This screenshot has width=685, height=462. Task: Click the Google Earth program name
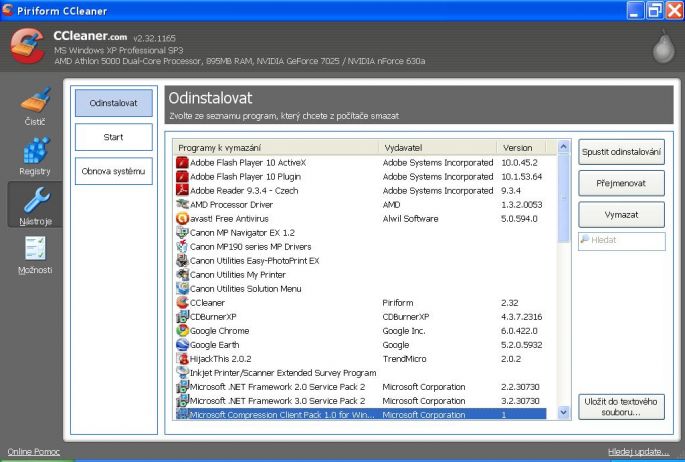pyautogui.click(x=214, y=345)
